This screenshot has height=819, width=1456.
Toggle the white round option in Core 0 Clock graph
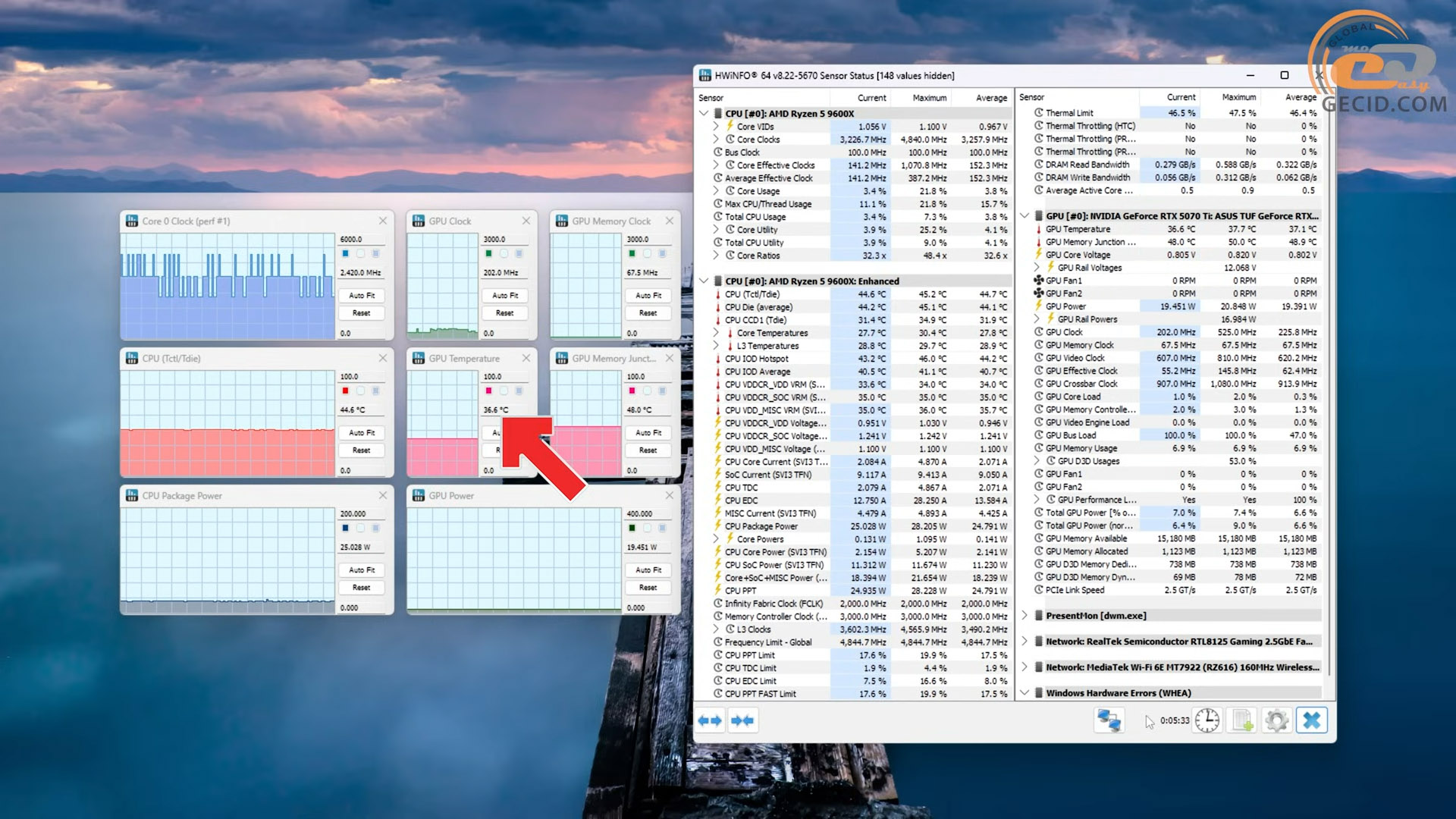point(361,254)
